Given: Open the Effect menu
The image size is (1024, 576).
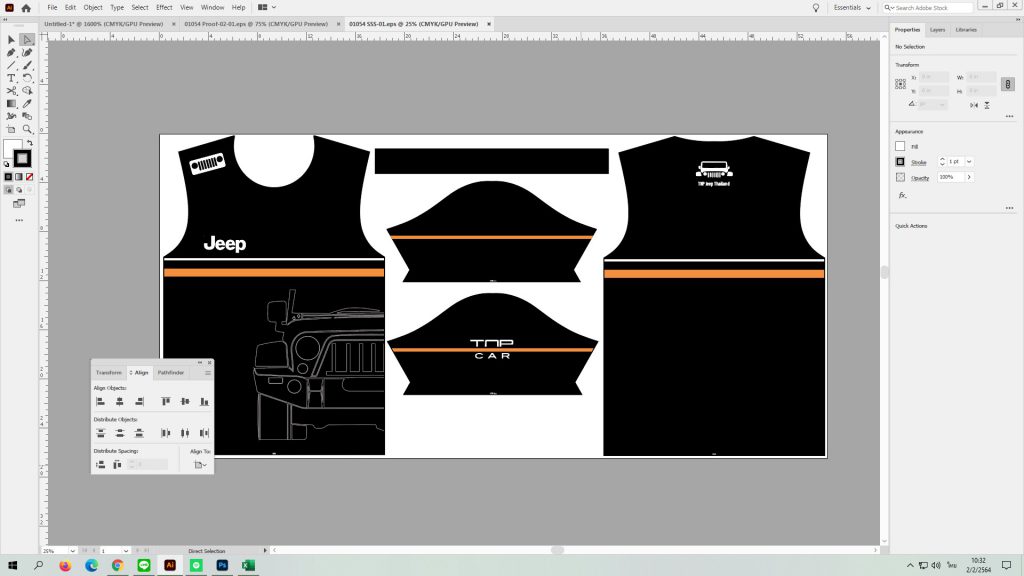Looking at the screenshot, I should pos(164,8).
